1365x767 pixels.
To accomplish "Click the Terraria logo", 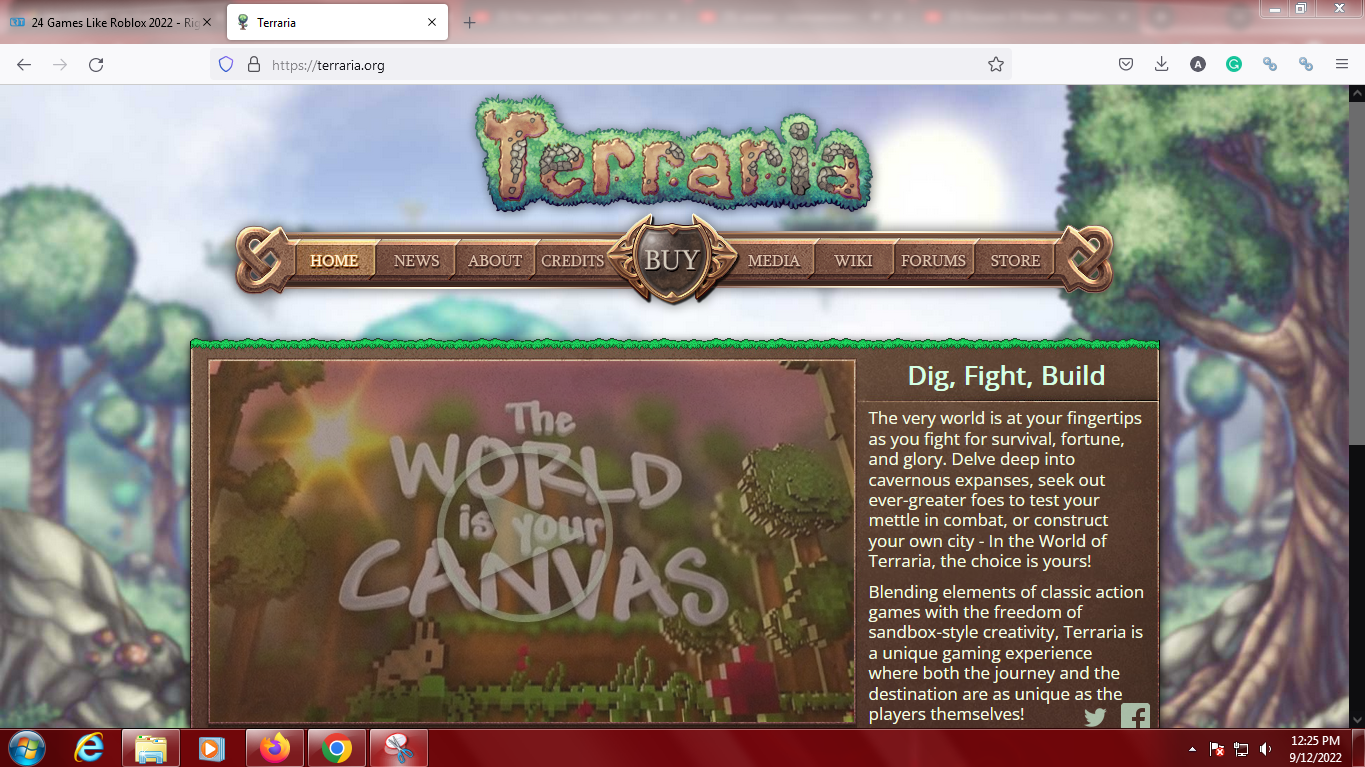I will (x=673, y=152).
